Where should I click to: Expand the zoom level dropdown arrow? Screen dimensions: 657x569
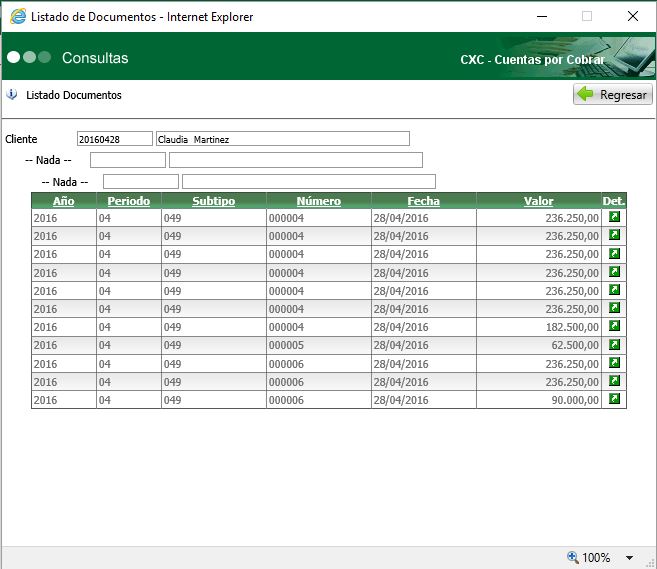coord(629,558)
